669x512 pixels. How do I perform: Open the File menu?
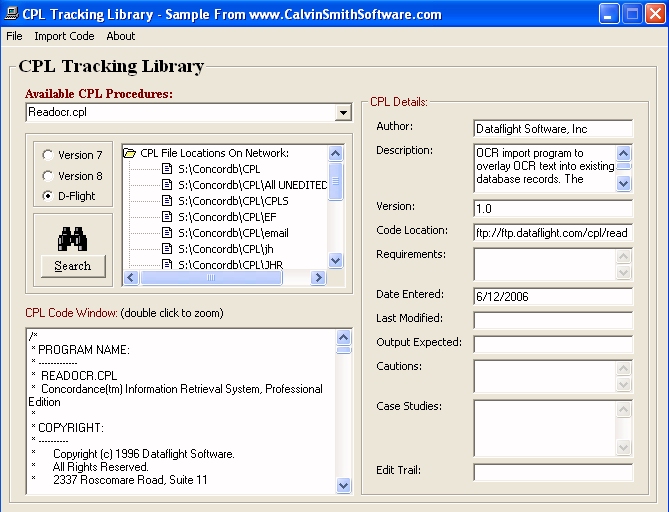tap(14, 36)
